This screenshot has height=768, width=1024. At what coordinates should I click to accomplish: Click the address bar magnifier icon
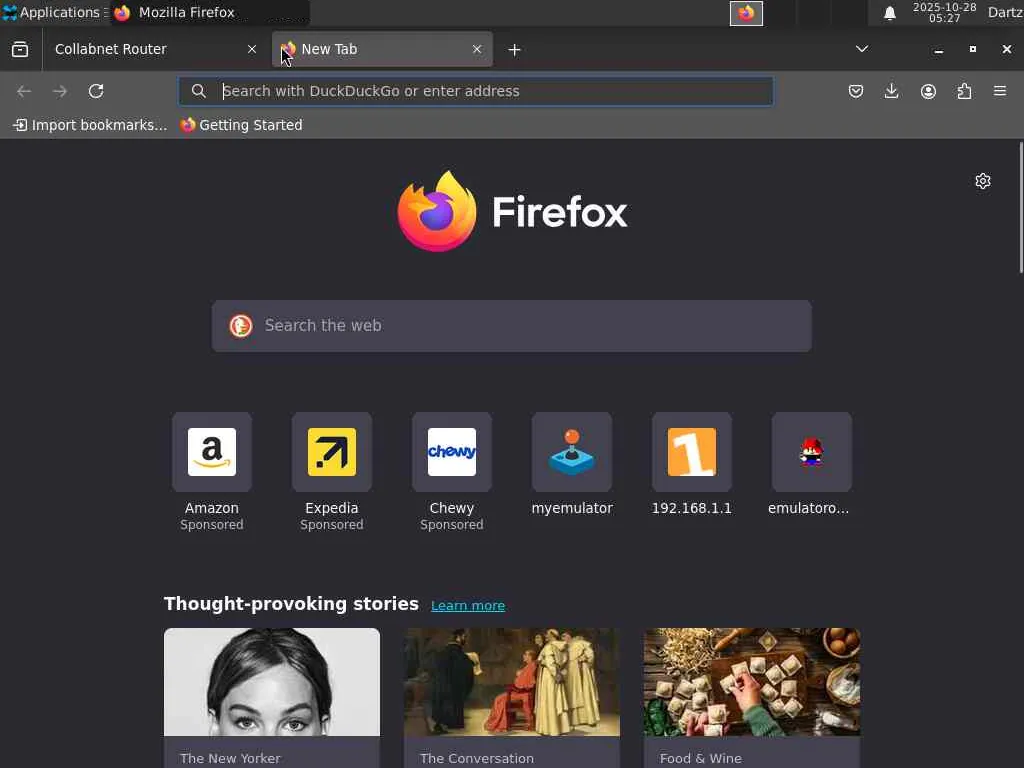click(x=199, y=91)
